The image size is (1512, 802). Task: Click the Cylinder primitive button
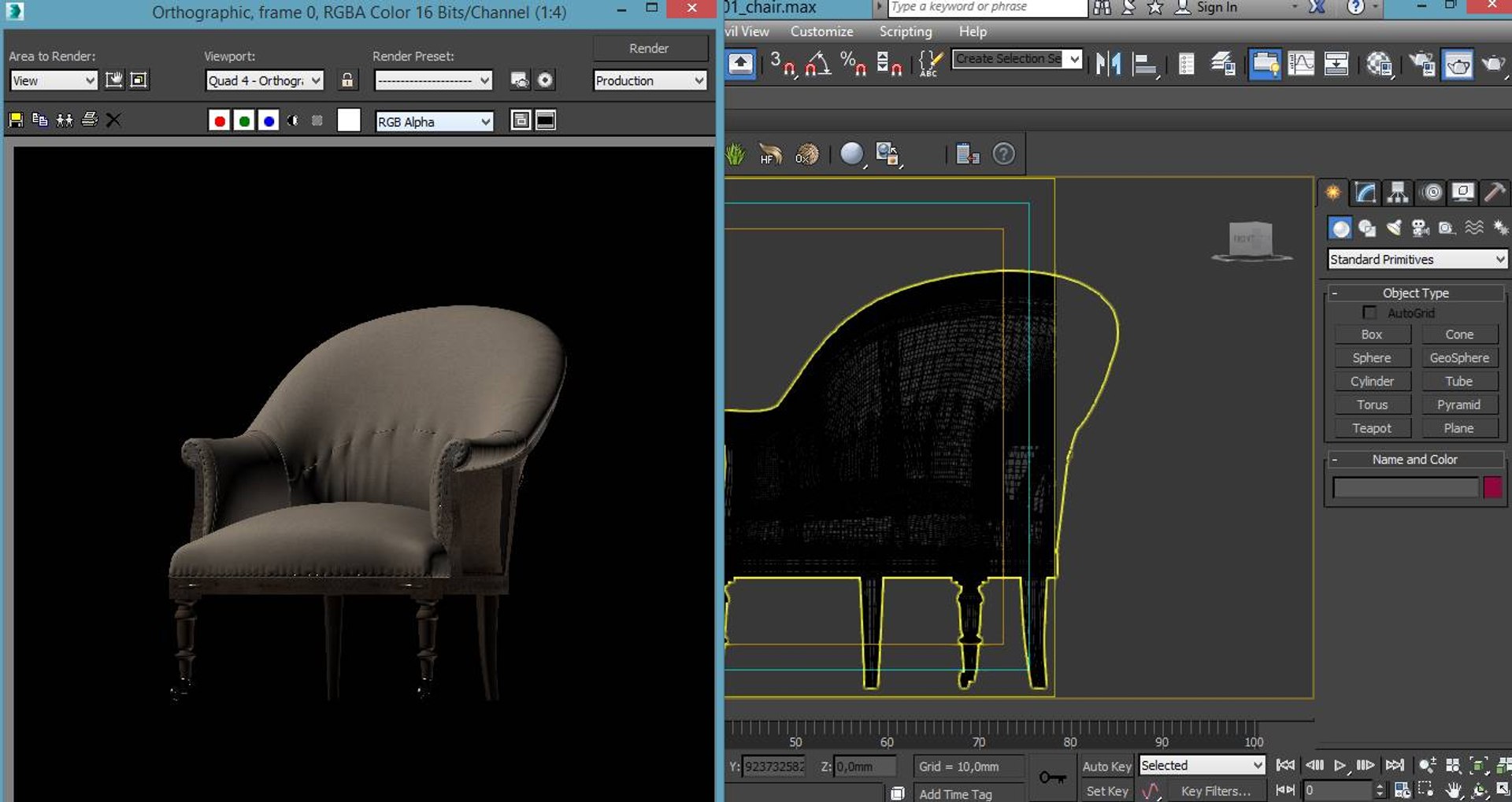1372,382
